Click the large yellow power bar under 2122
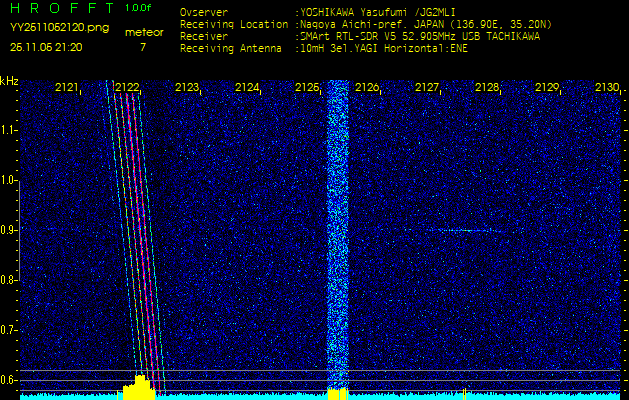 coord(140,387)
